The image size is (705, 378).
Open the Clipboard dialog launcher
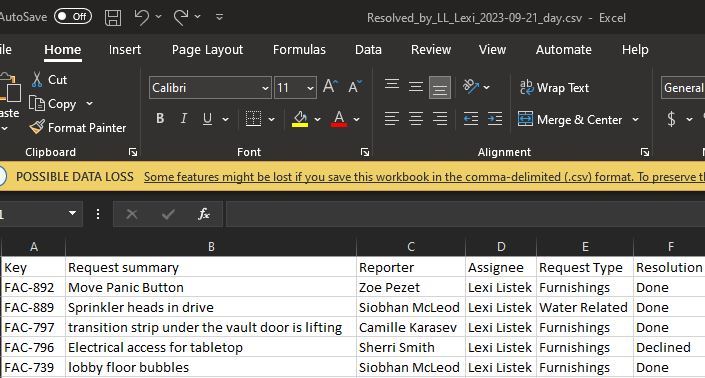[133, 152]
